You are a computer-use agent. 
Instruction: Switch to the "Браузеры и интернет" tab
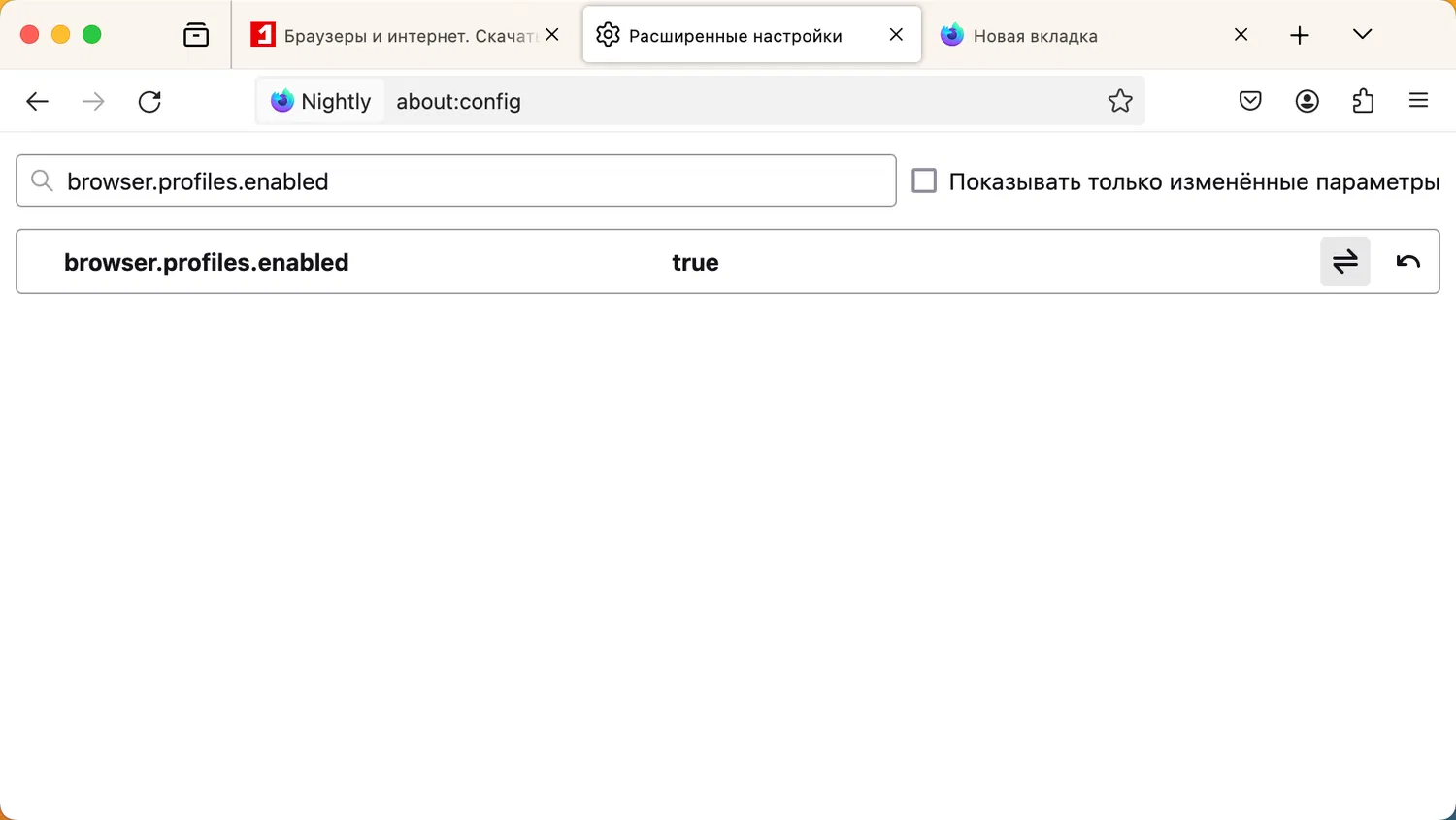[398, 36]
